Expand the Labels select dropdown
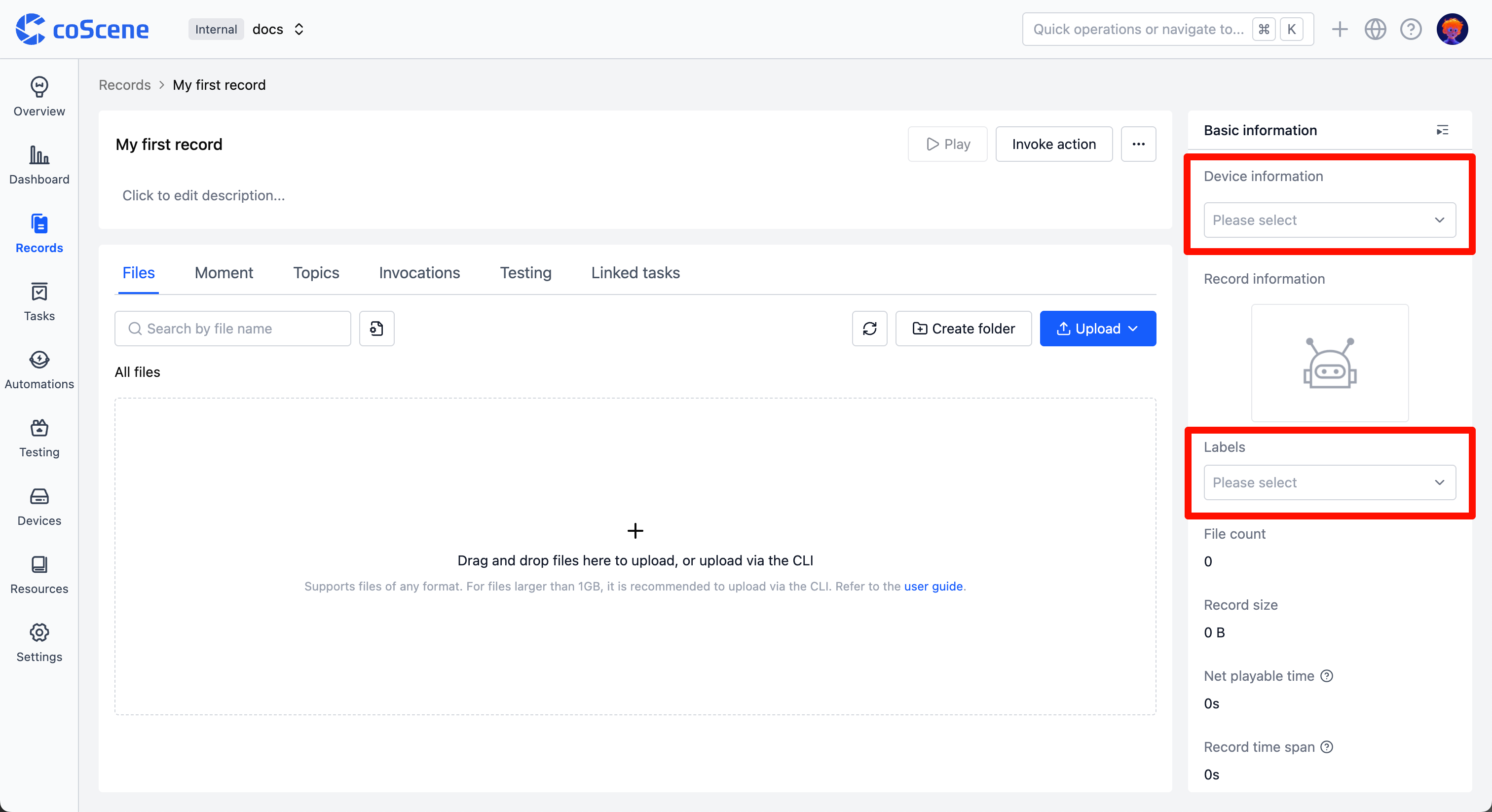 click(1329, 482)
